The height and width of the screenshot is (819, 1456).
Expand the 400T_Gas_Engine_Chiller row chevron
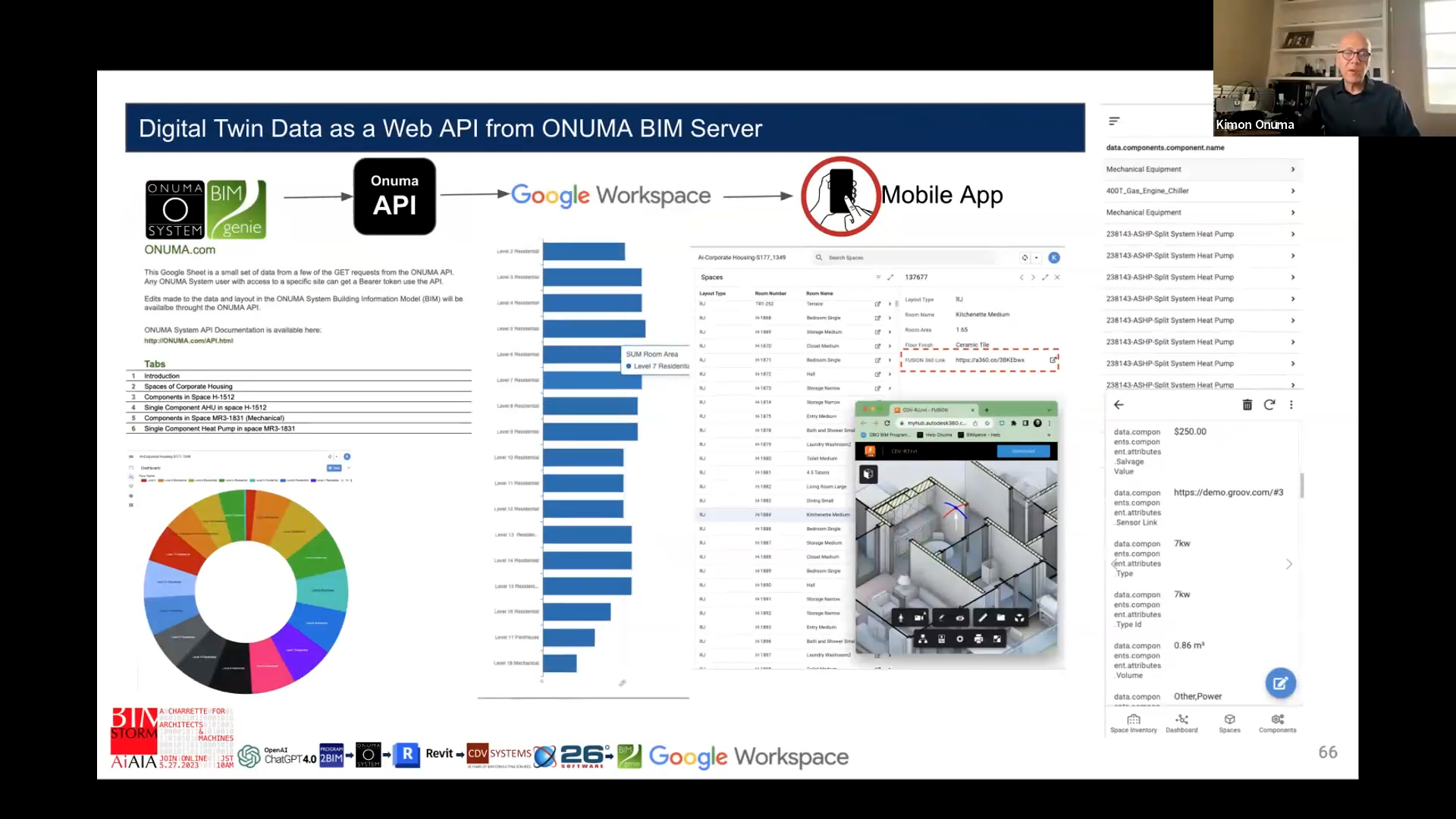pyautogui.click(x=1293, y=191)
